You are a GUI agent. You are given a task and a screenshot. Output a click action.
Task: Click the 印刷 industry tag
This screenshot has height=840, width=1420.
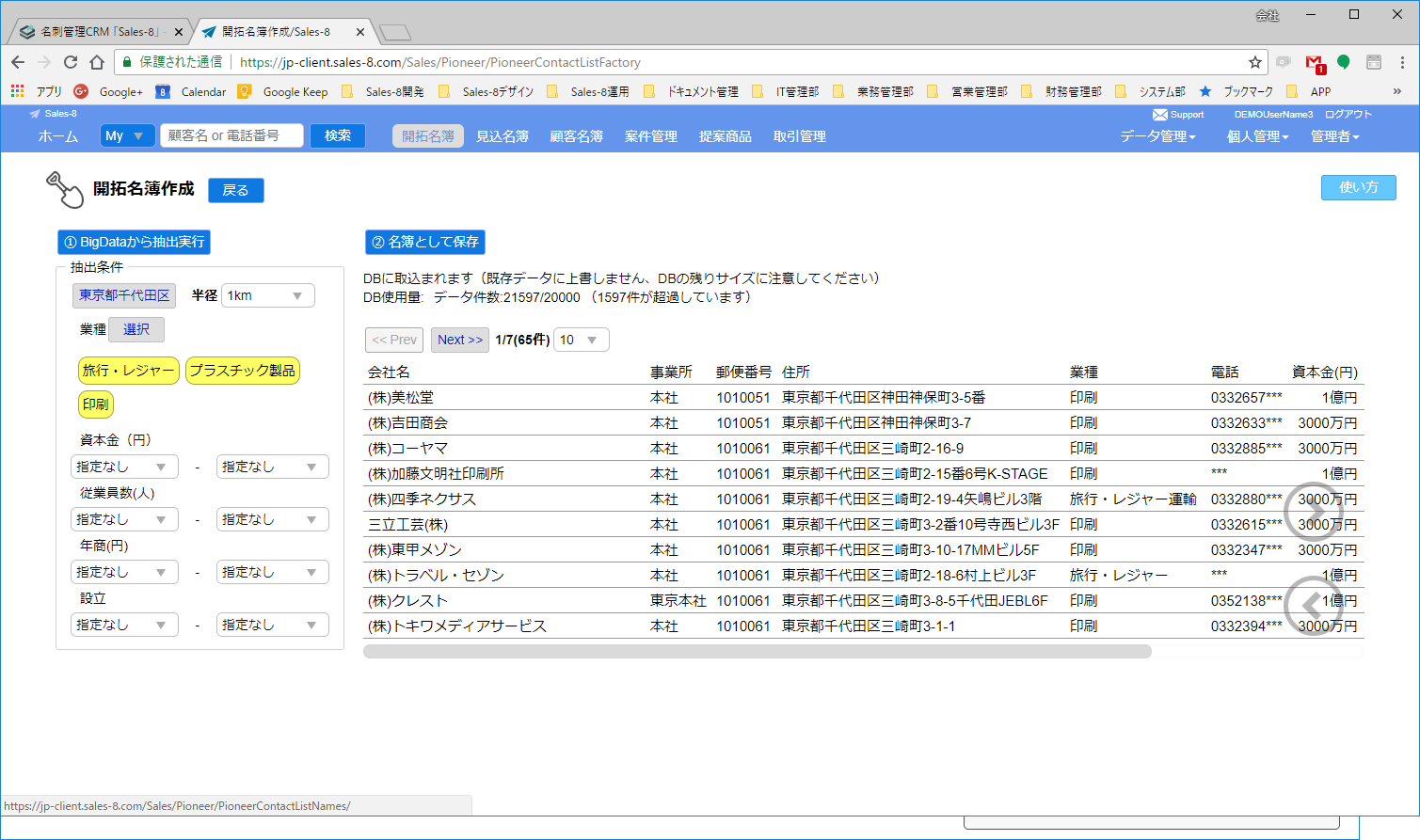96,404
